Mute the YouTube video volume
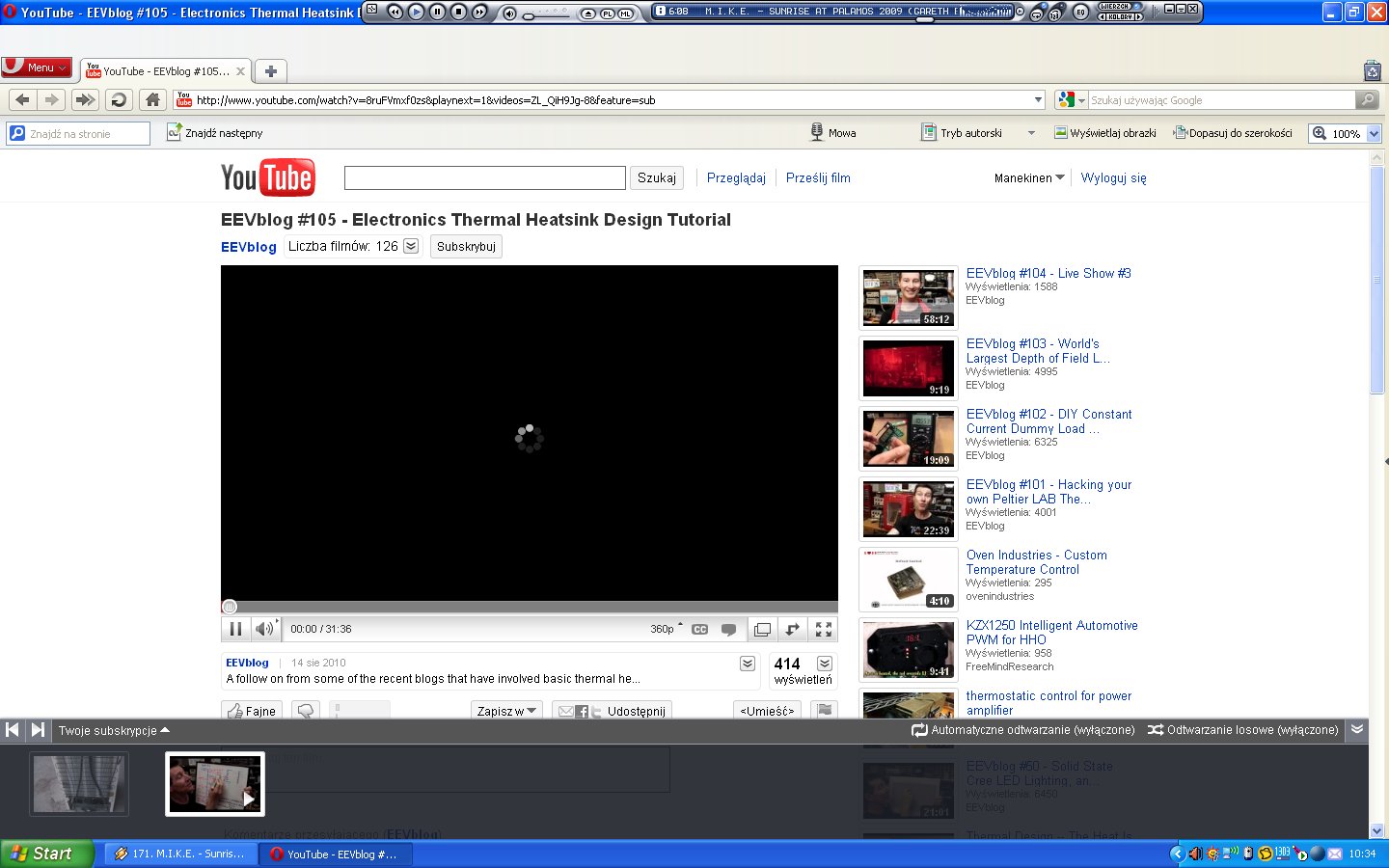Image resolution: width=1389 pixels, height=868 pixels. (x=265, y=629)
